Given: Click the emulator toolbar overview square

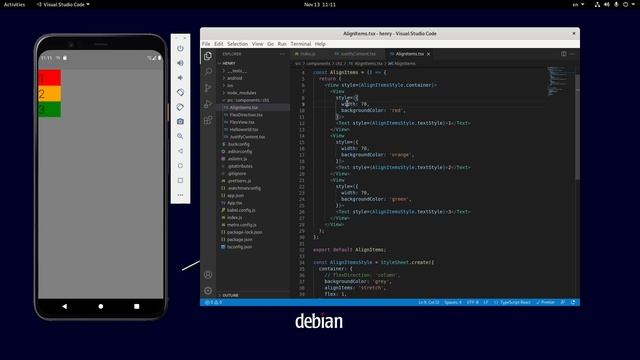Looking at the screenshot, I should pos(180,180).
